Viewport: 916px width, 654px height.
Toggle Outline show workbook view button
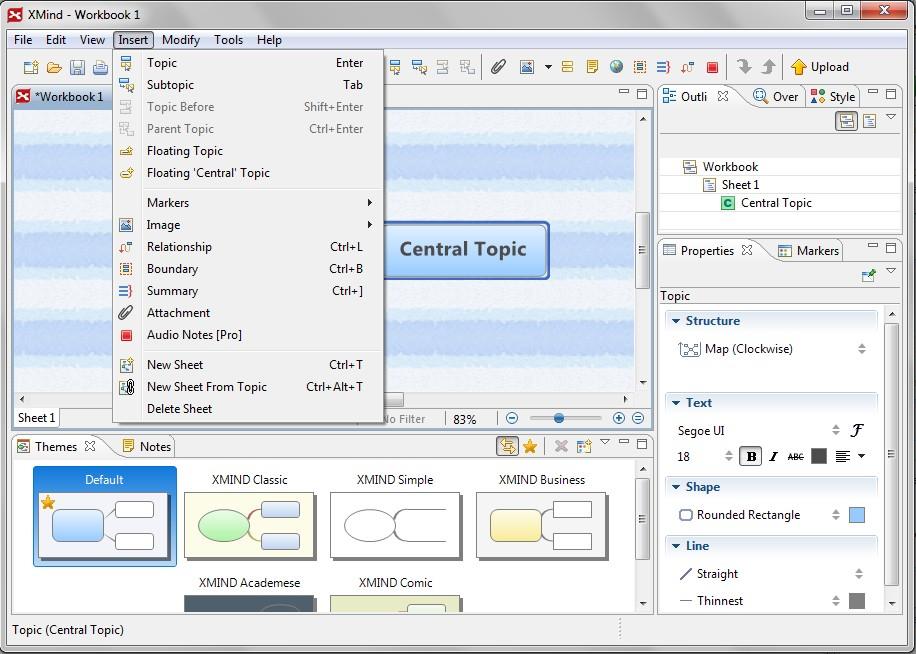(x=846, y=121)
